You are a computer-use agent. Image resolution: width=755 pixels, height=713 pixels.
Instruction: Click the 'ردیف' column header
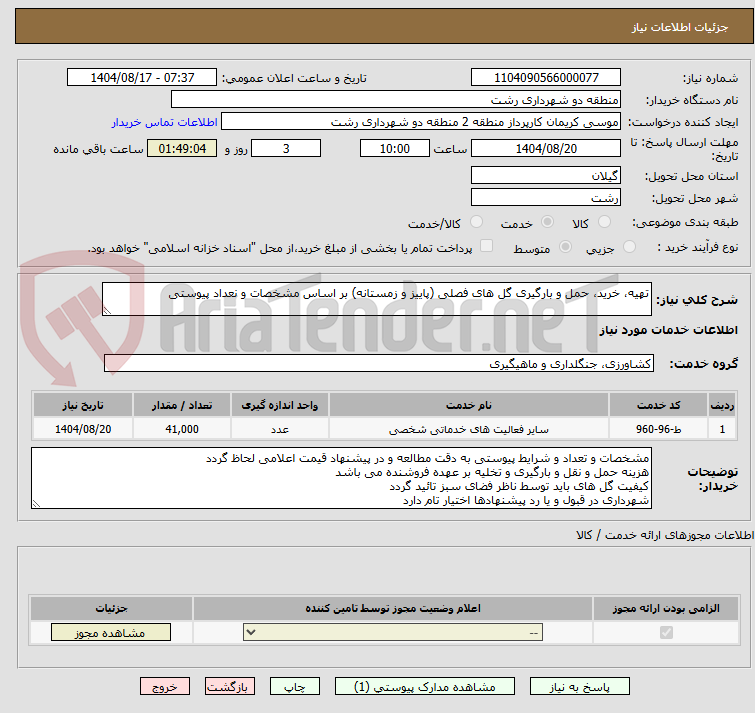click(x=722, y=405)
